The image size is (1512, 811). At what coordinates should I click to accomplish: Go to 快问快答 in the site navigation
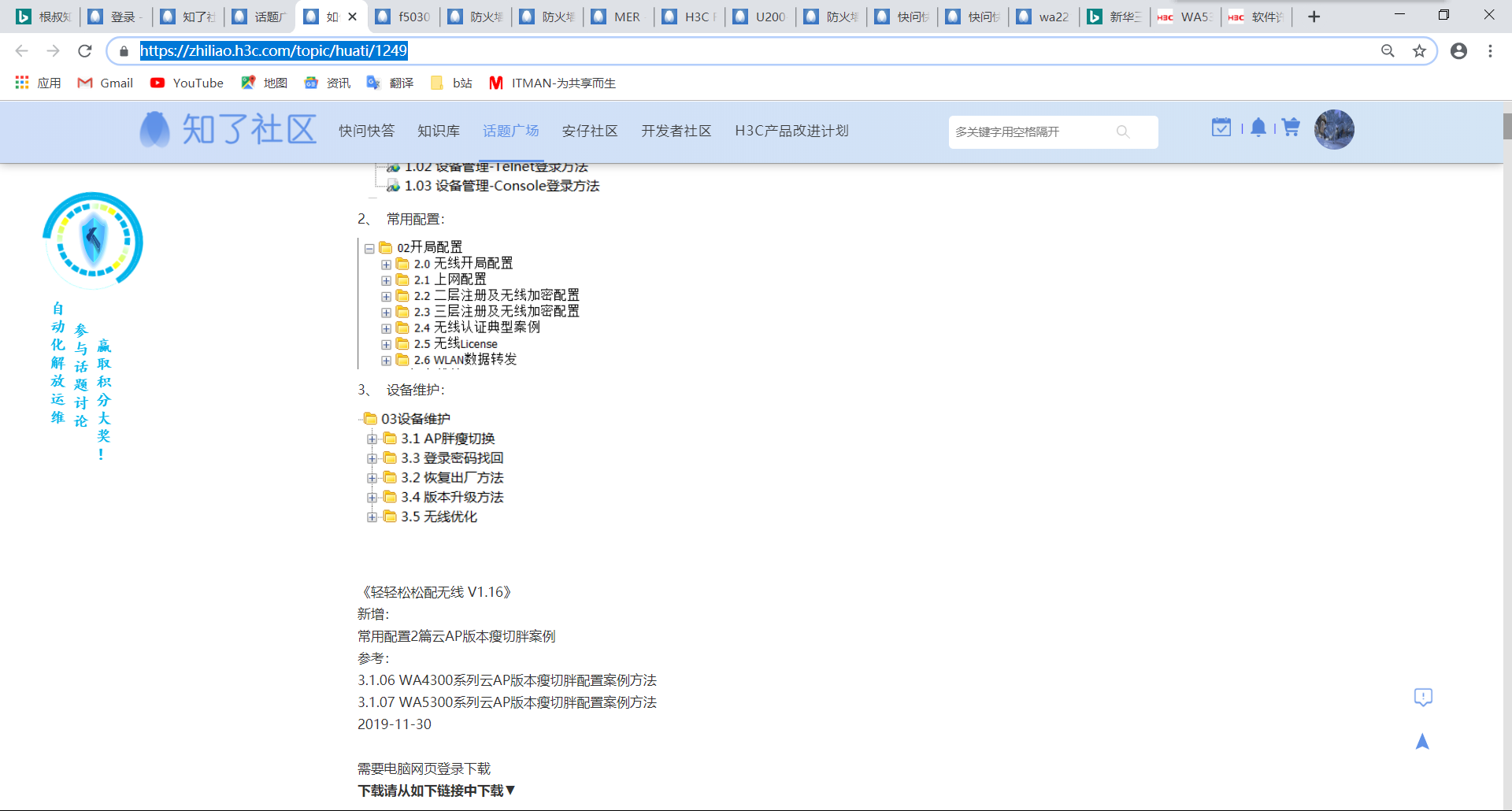(367, 131)
